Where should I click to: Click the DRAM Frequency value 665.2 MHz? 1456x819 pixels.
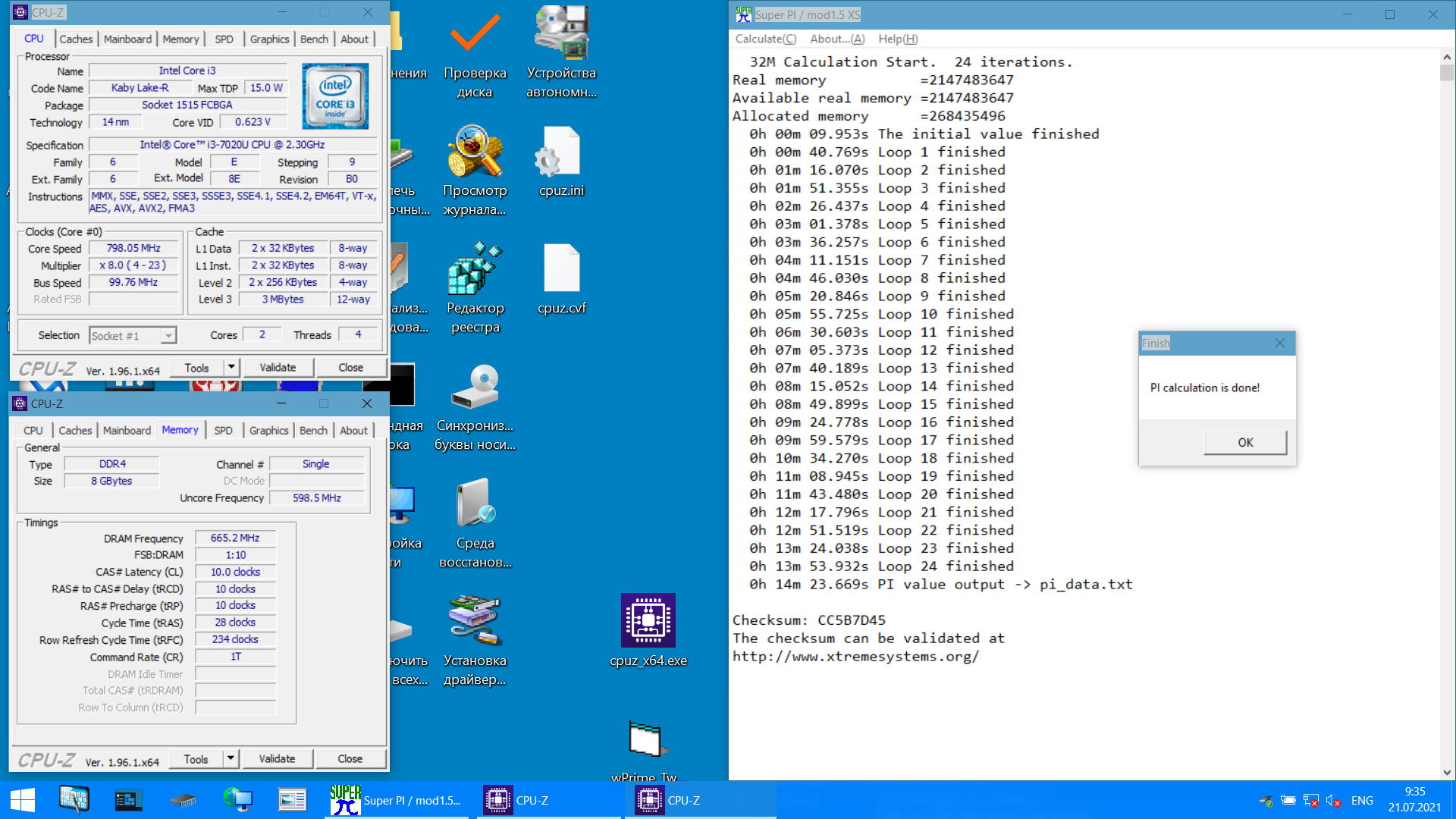click(235, 538)
